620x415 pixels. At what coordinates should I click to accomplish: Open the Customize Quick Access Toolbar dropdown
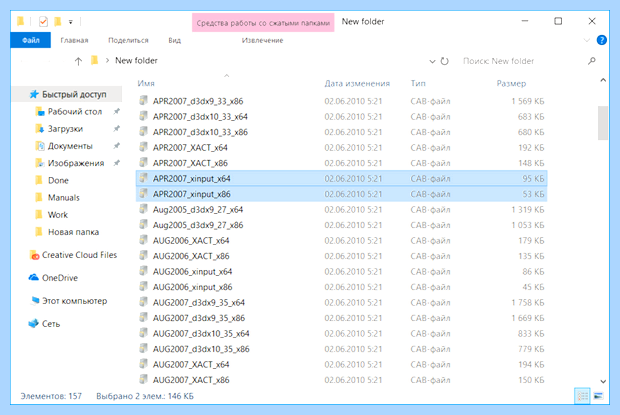coord(70,22)
